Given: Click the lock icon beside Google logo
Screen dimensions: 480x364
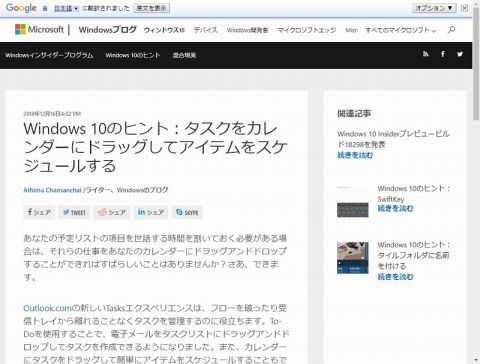Looking at the screenshot, I should tap(45, 8).
